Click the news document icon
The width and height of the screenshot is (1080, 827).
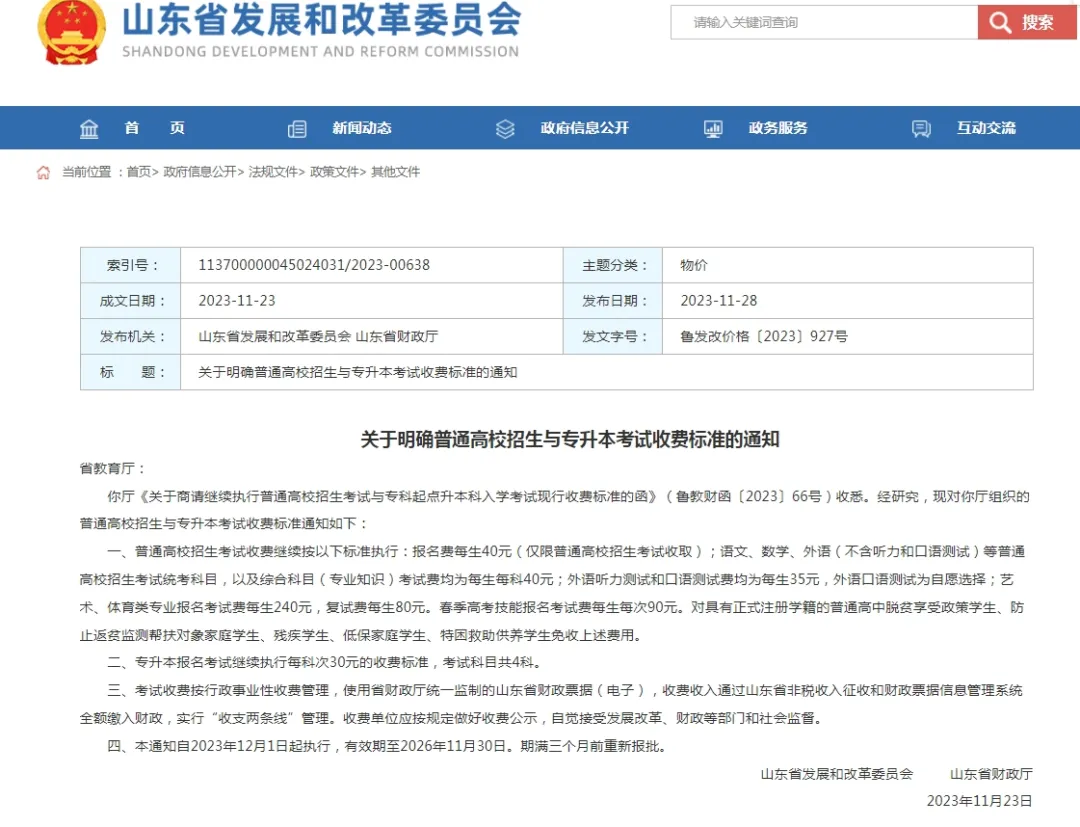tap(297, 129)
